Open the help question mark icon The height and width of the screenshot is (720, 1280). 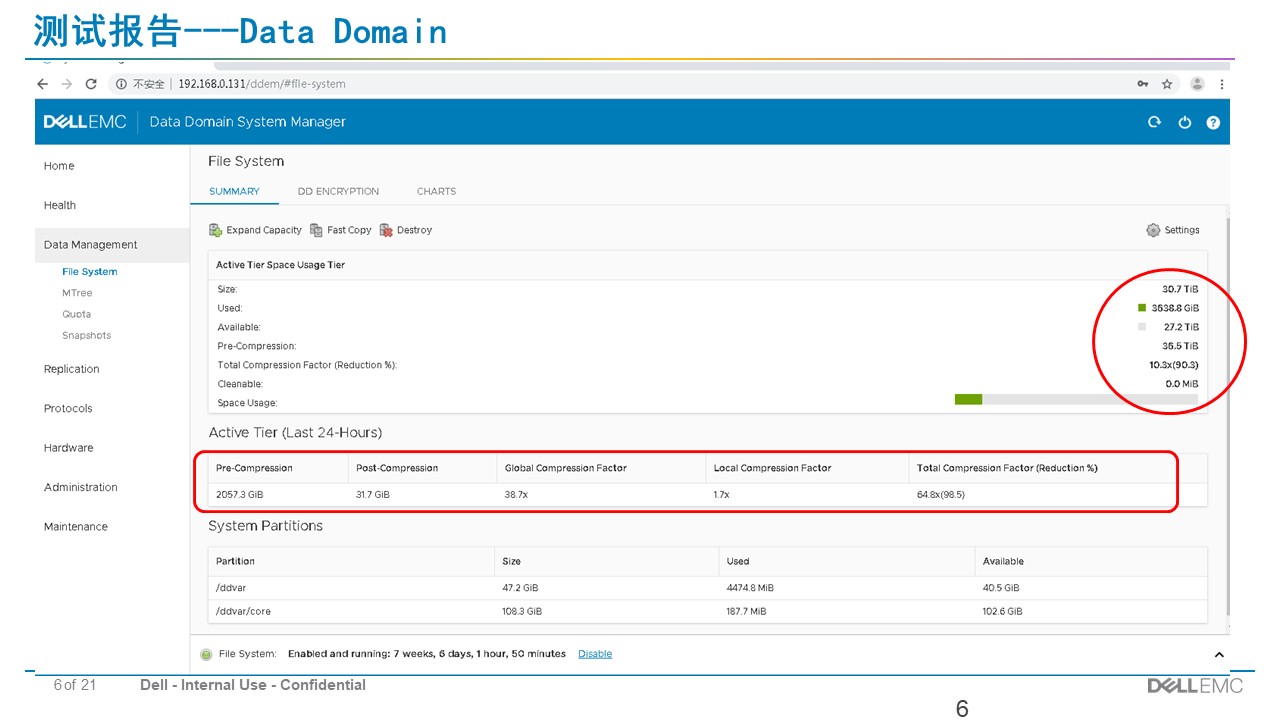[x=1213, y=122]
